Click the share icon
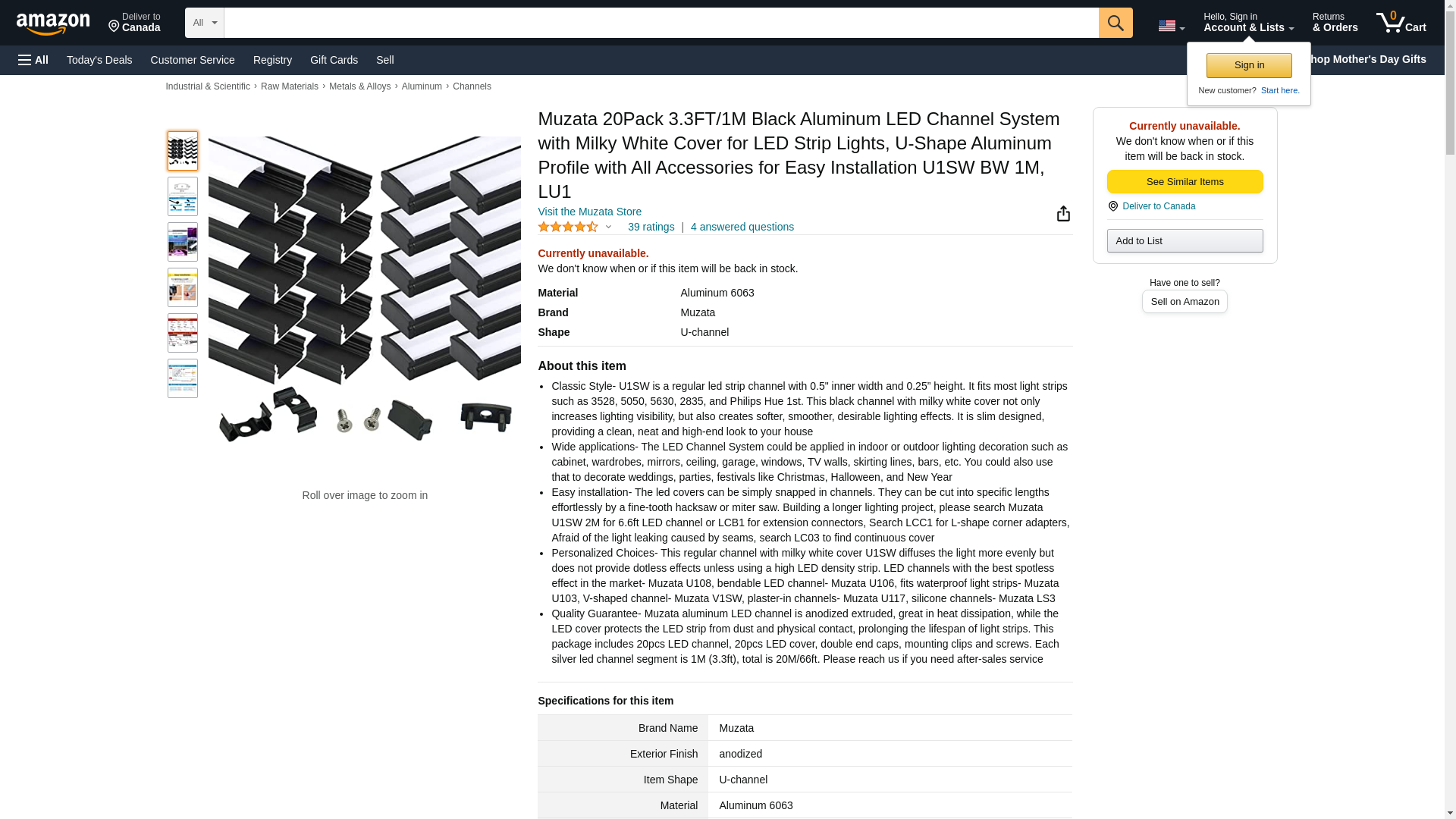This screenshot has width=1456, height=819. click(x=1063, y=214)
